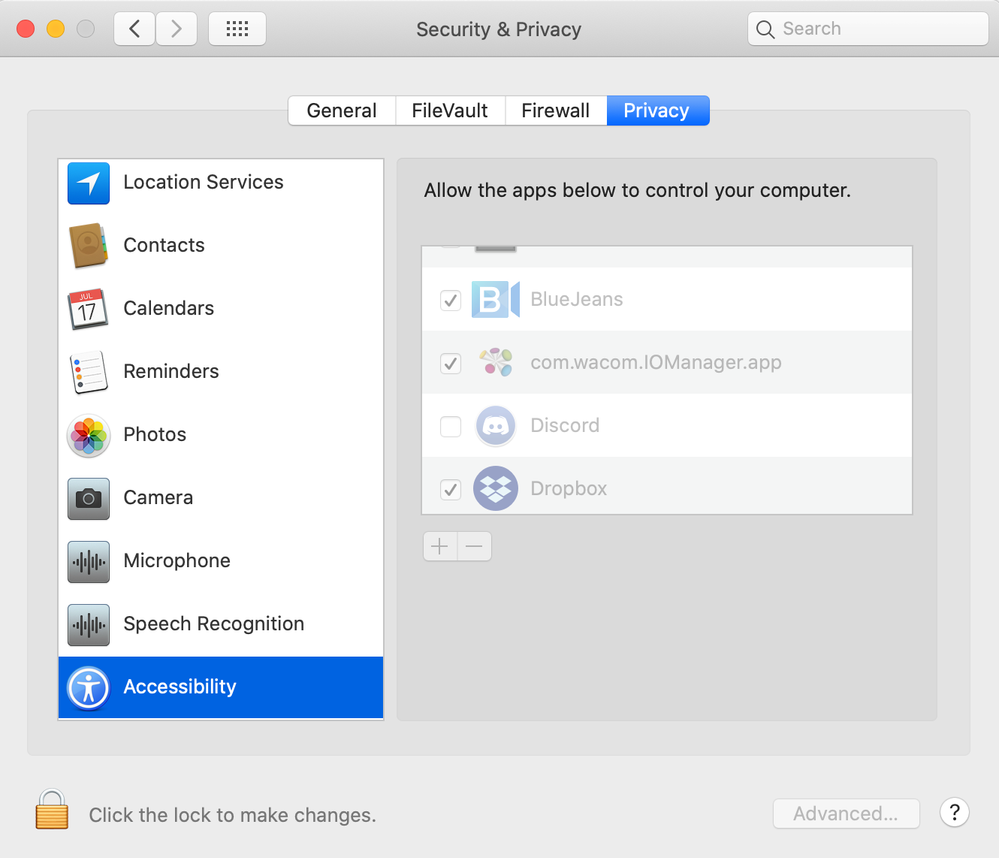Image resolution: width=999 pixels, height=858 pixels.
Task: Show all preferences grid button
Action: click(x=237, y=29)
